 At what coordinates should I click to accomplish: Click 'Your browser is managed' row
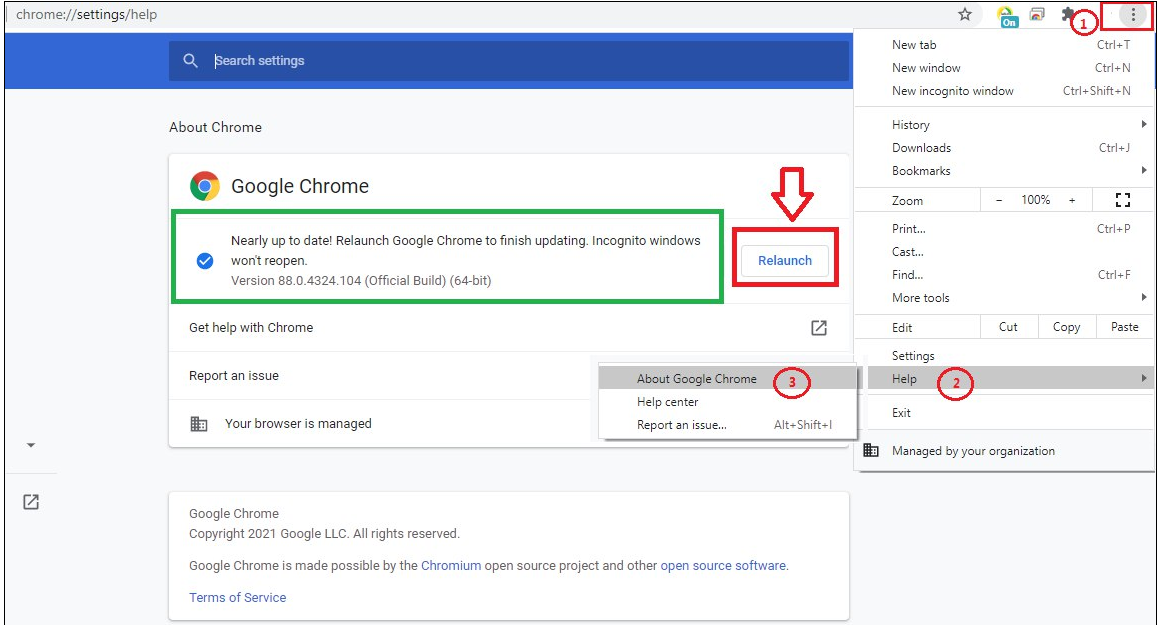[508, 424]
